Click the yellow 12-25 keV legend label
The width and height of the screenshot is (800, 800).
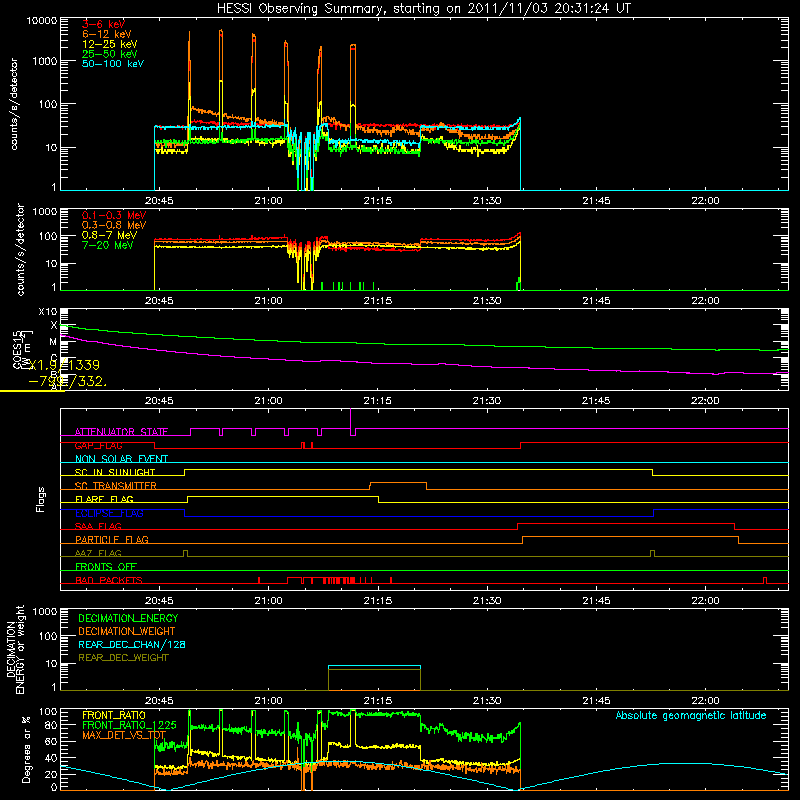click(x=110, y=44)
